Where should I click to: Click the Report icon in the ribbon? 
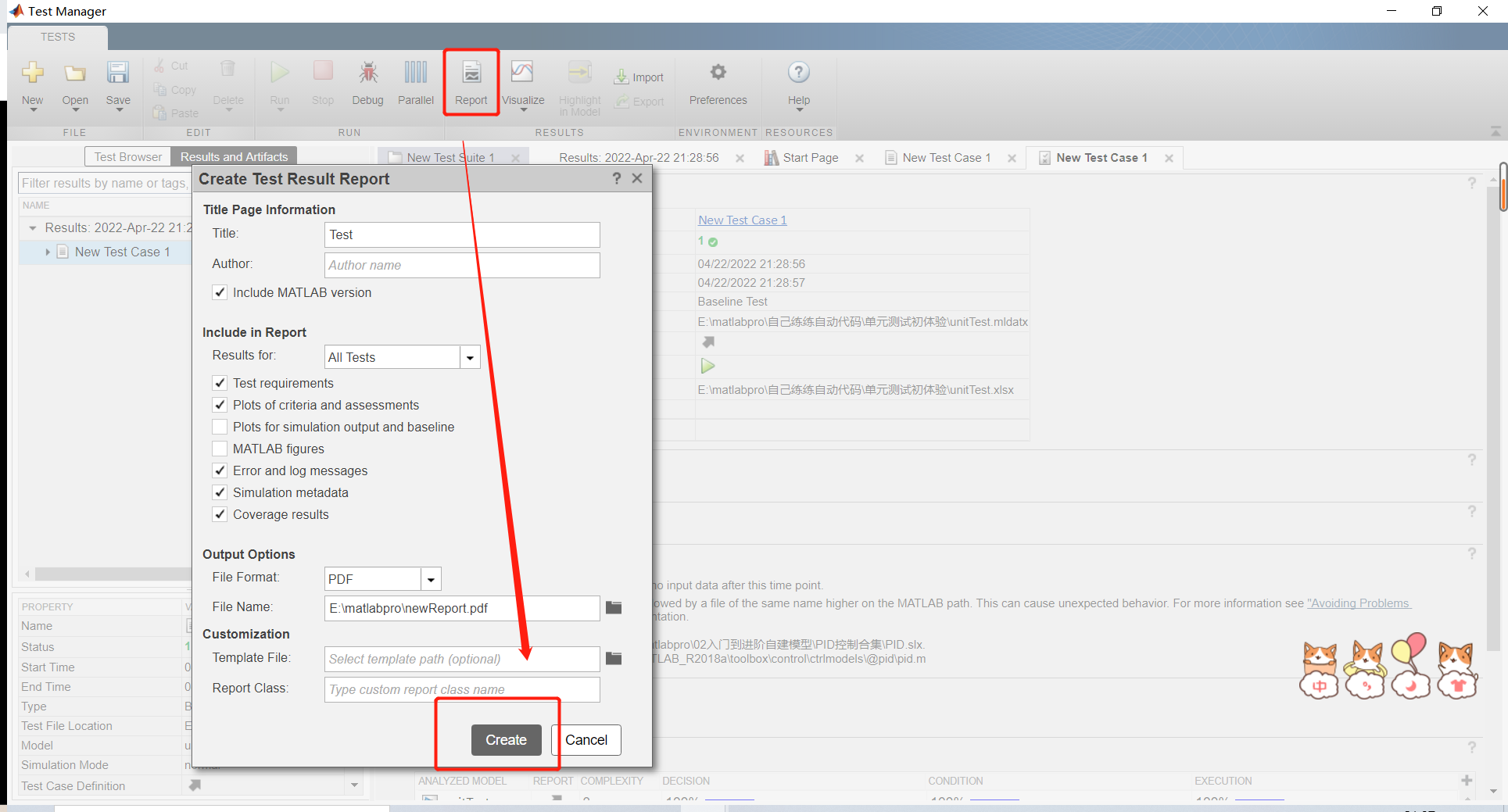471,82
